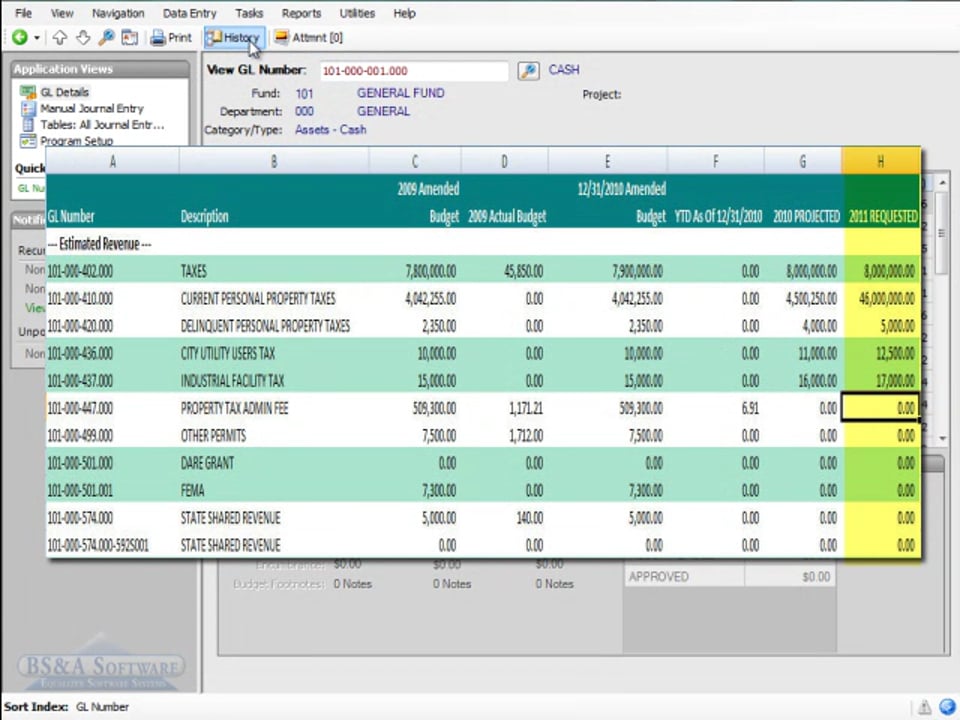The image size is (960, 720).
Task: Click the green back navigation arrow
Action: pos(19,38)
